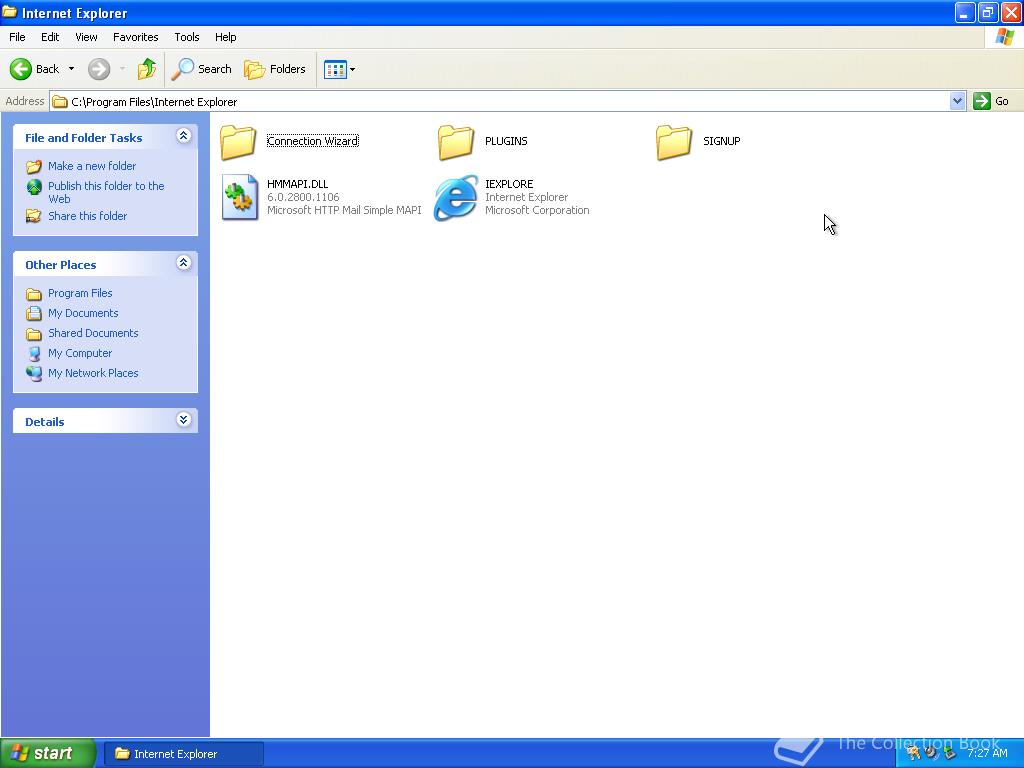Select the Connection Wizard folder icon

pyautogui.click(x=238, y=142)
